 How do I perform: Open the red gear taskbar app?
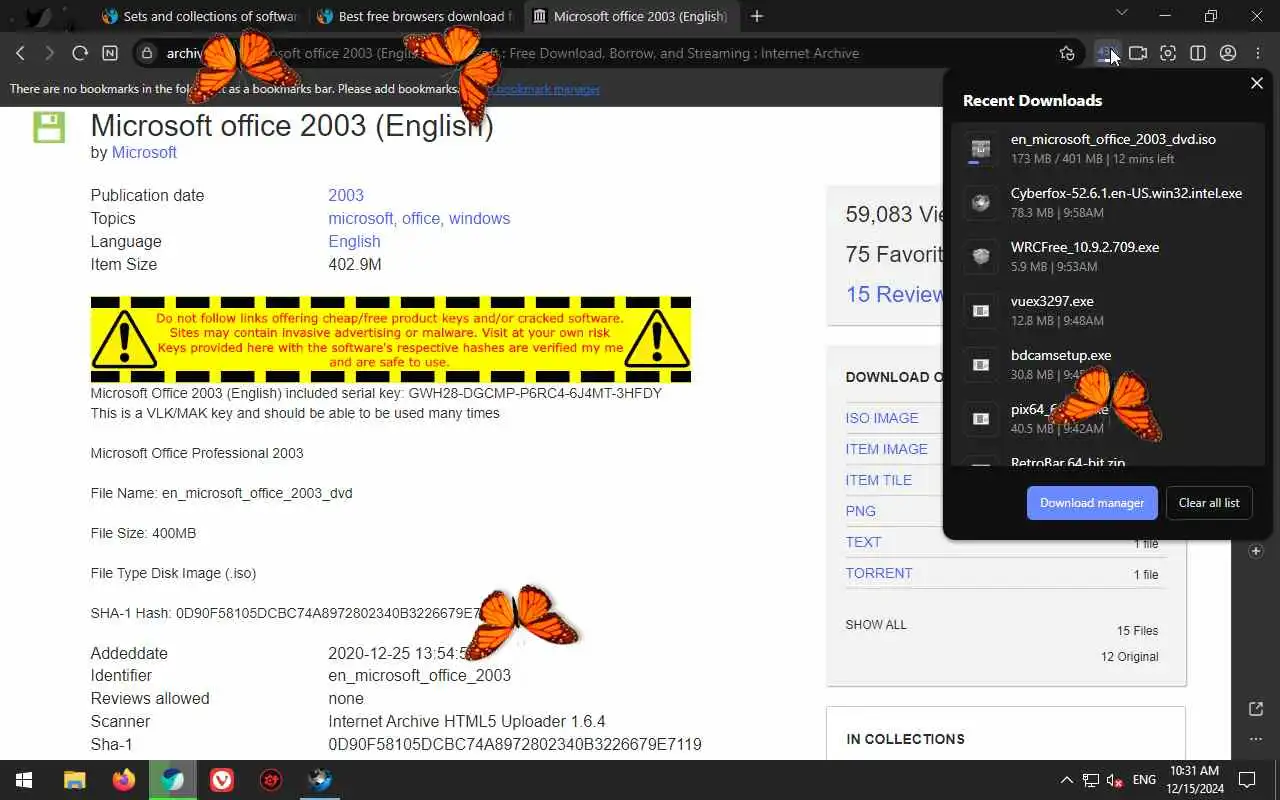click(271, 780)
